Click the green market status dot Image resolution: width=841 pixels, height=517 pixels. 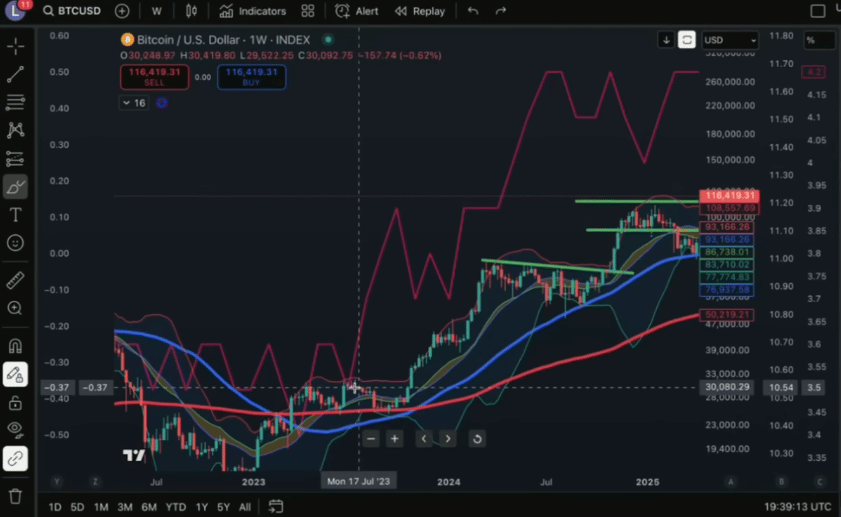[328, 40]
